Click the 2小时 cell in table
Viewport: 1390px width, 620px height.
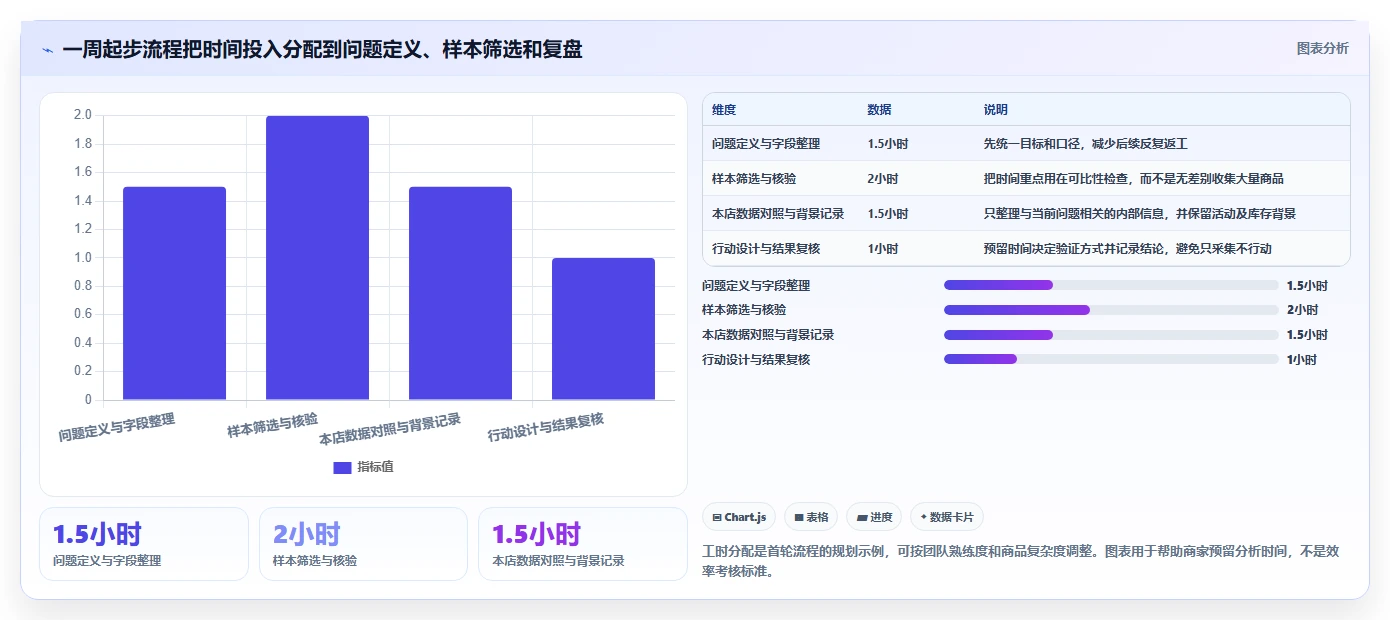click(883, 179)
